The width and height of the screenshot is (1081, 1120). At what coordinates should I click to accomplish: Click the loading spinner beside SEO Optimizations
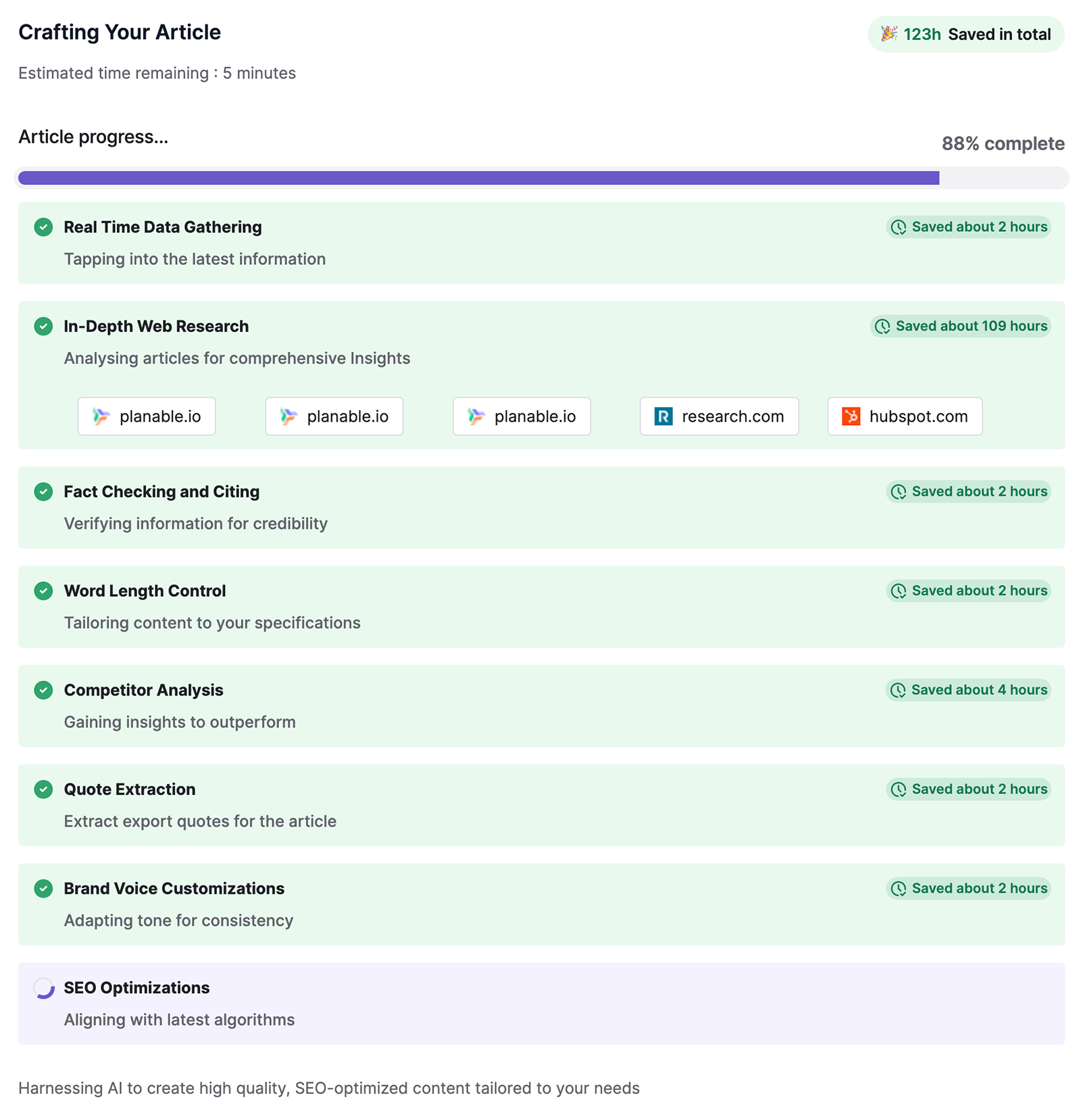tap(43, 988)
